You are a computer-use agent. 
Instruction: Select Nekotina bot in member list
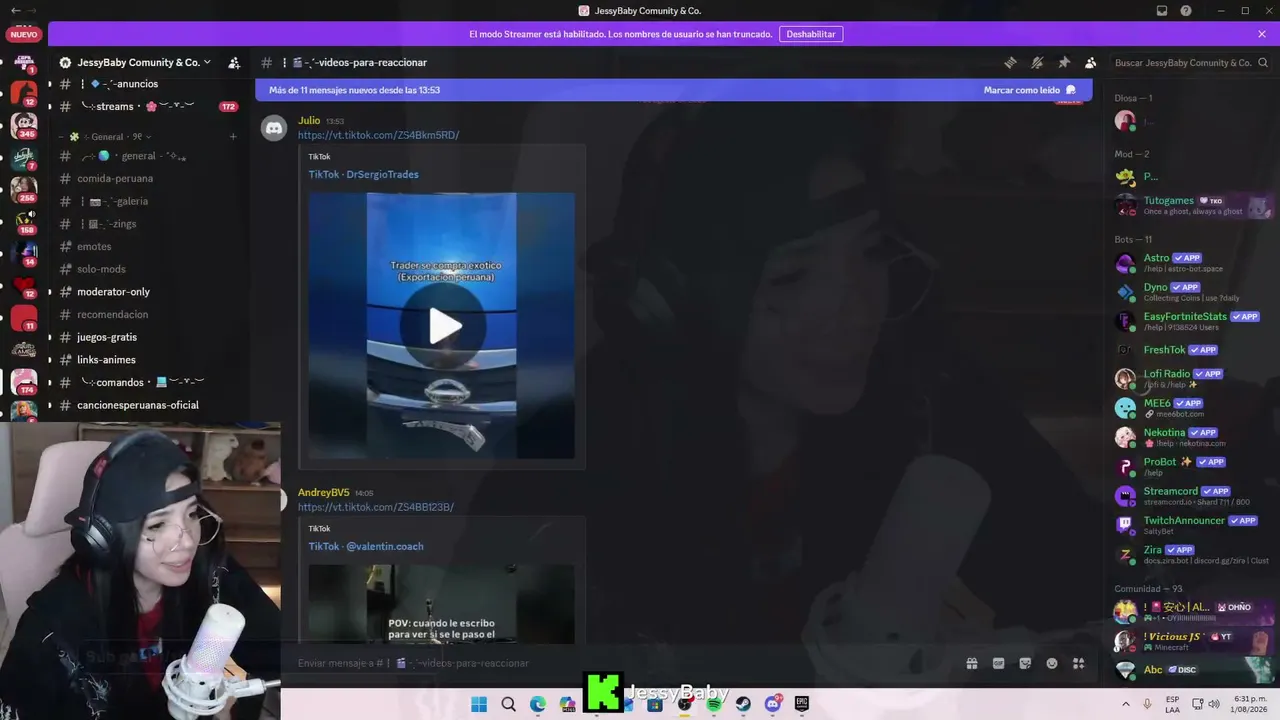pyautogui.click(x=1193, y=437)
